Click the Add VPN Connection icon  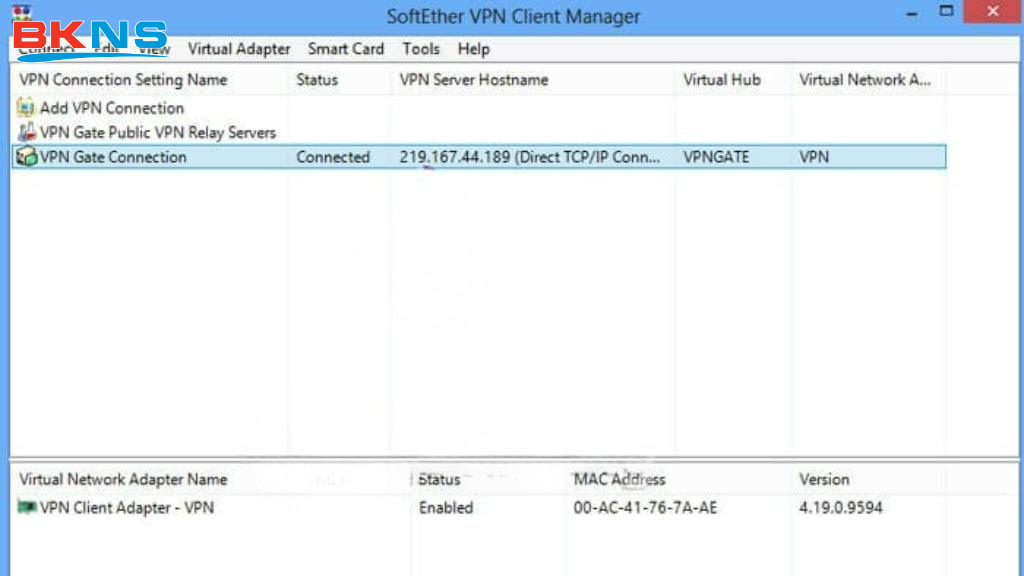coord(27,108)
